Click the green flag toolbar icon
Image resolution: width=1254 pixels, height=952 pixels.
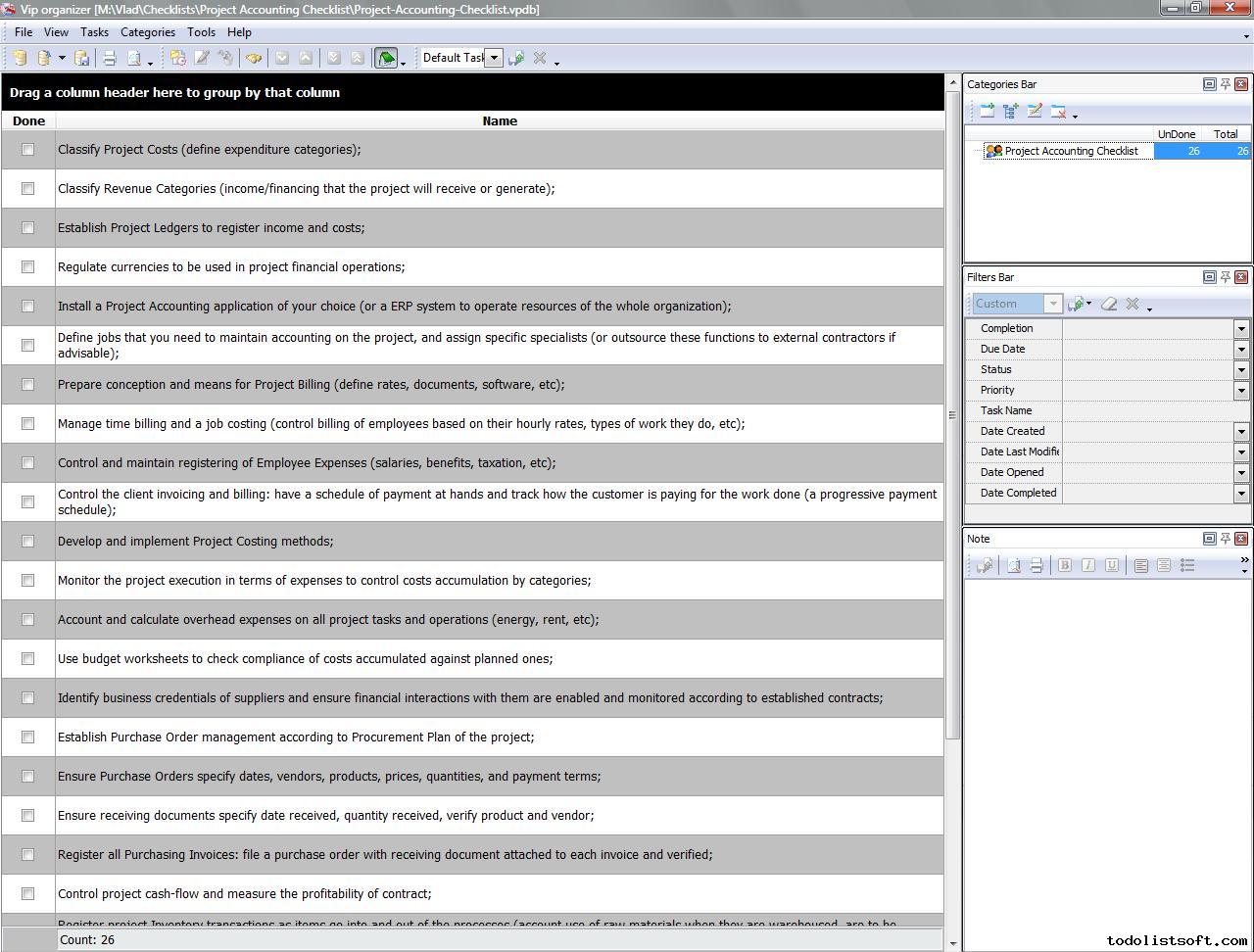pos(386,59)
